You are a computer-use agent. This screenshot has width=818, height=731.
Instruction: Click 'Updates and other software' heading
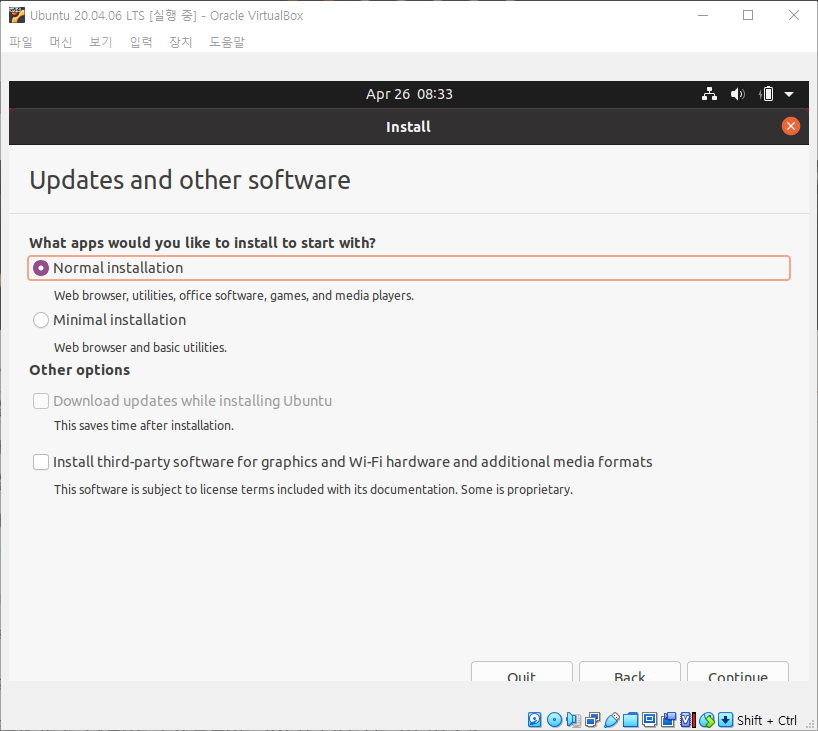tap(190, 181)
